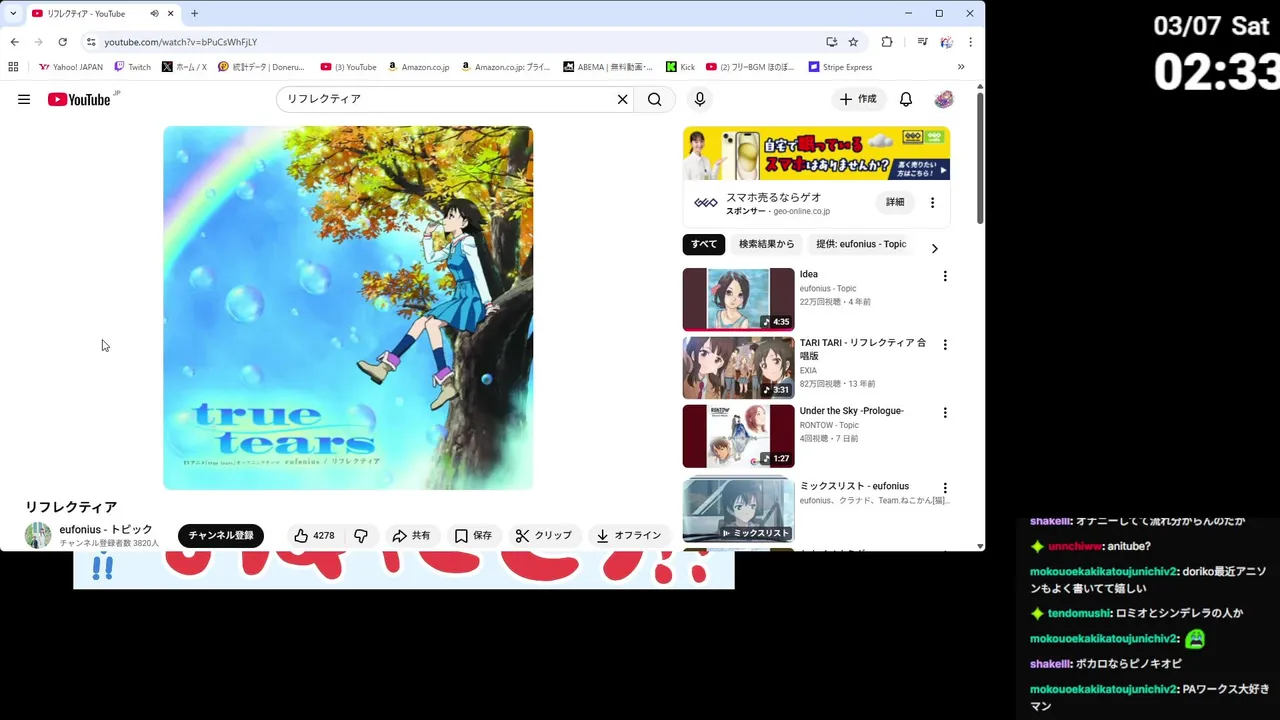Open Under the Sky -Prologue- thumbnail

[x=739, y=436]
